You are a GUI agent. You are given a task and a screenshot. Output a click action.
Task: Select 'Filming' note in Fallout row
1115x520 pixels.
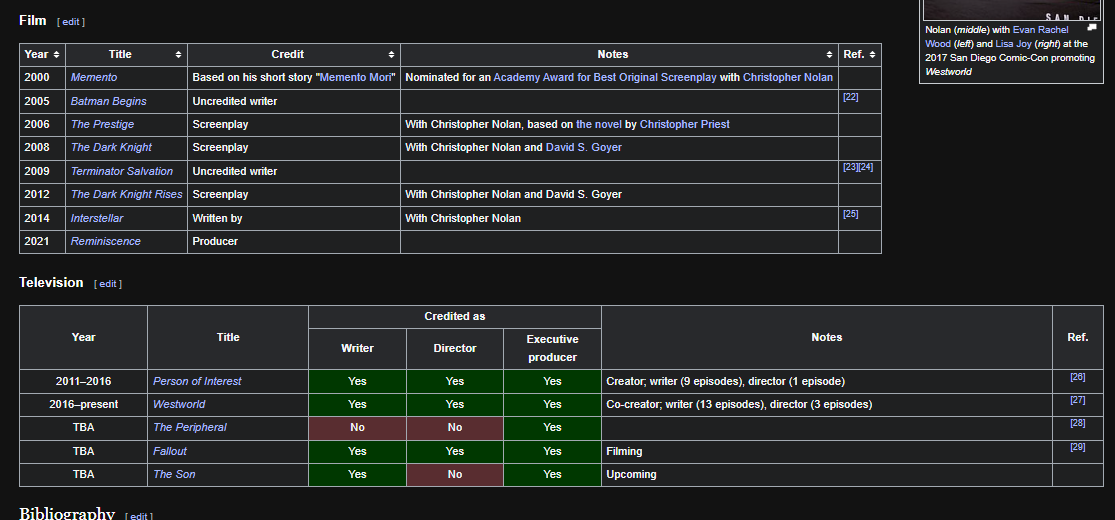[624, 451]
